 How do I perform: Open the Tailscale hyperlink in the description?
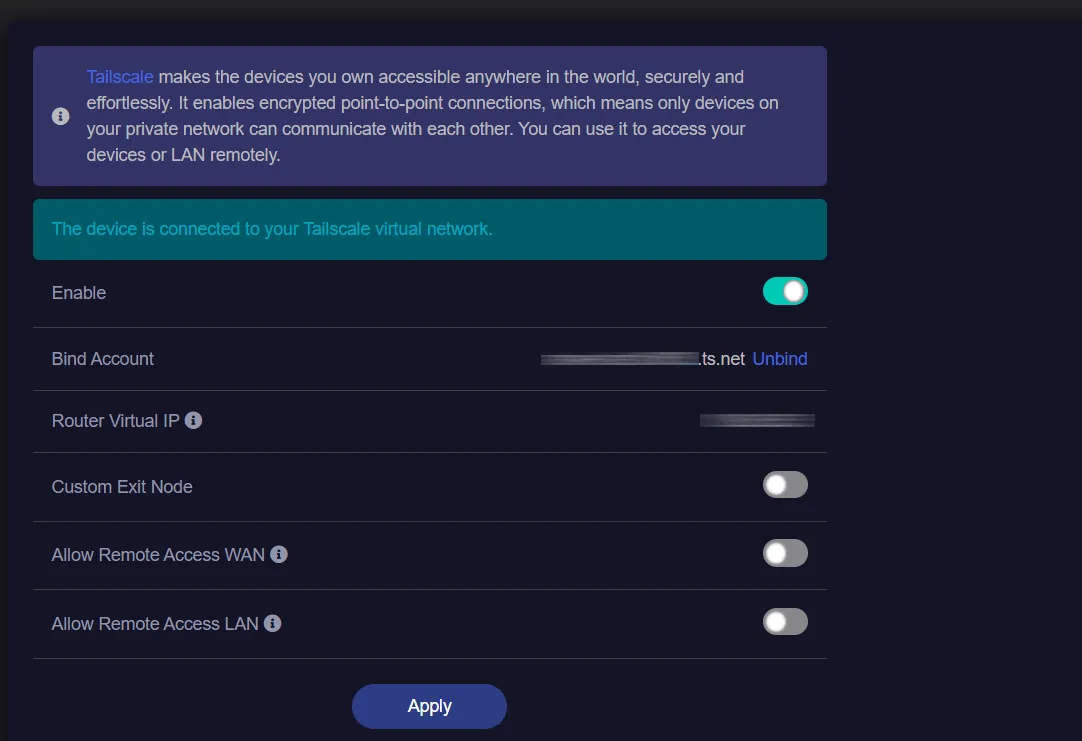click(x=120, y=77)
